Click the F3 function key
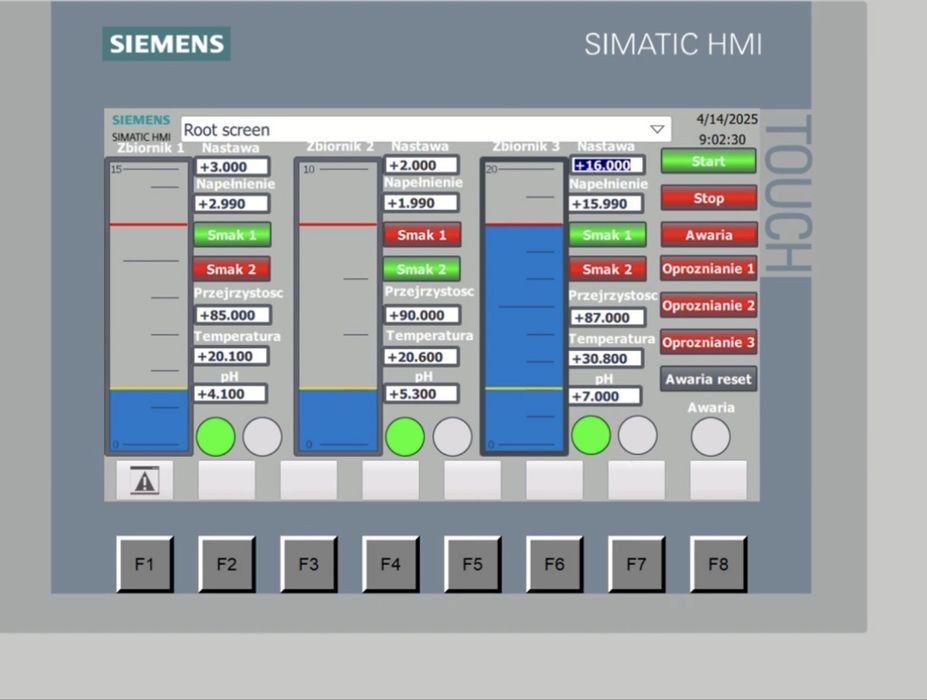The image size is (927, 700). 309,565
